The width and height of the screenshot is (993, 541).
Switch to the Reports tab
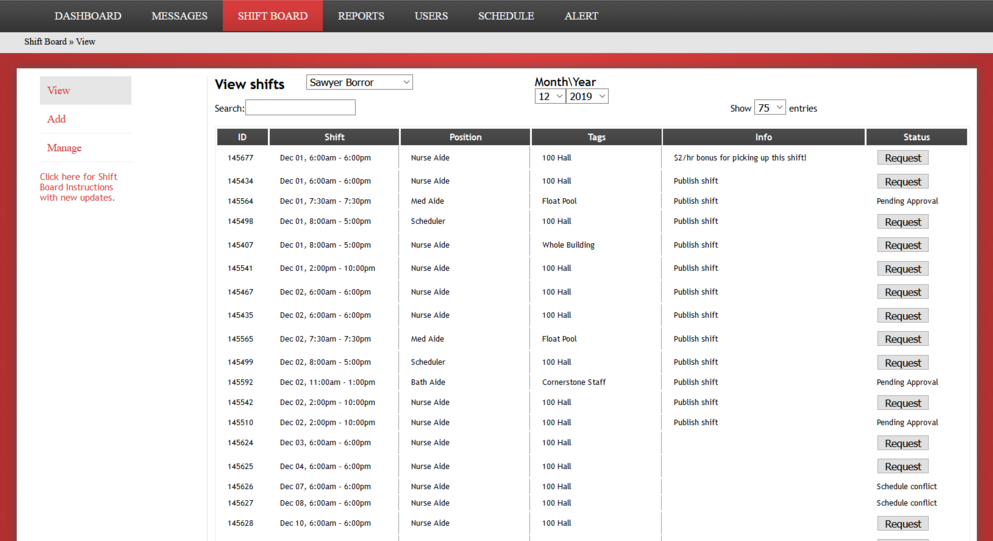click(x=361, y=16)
